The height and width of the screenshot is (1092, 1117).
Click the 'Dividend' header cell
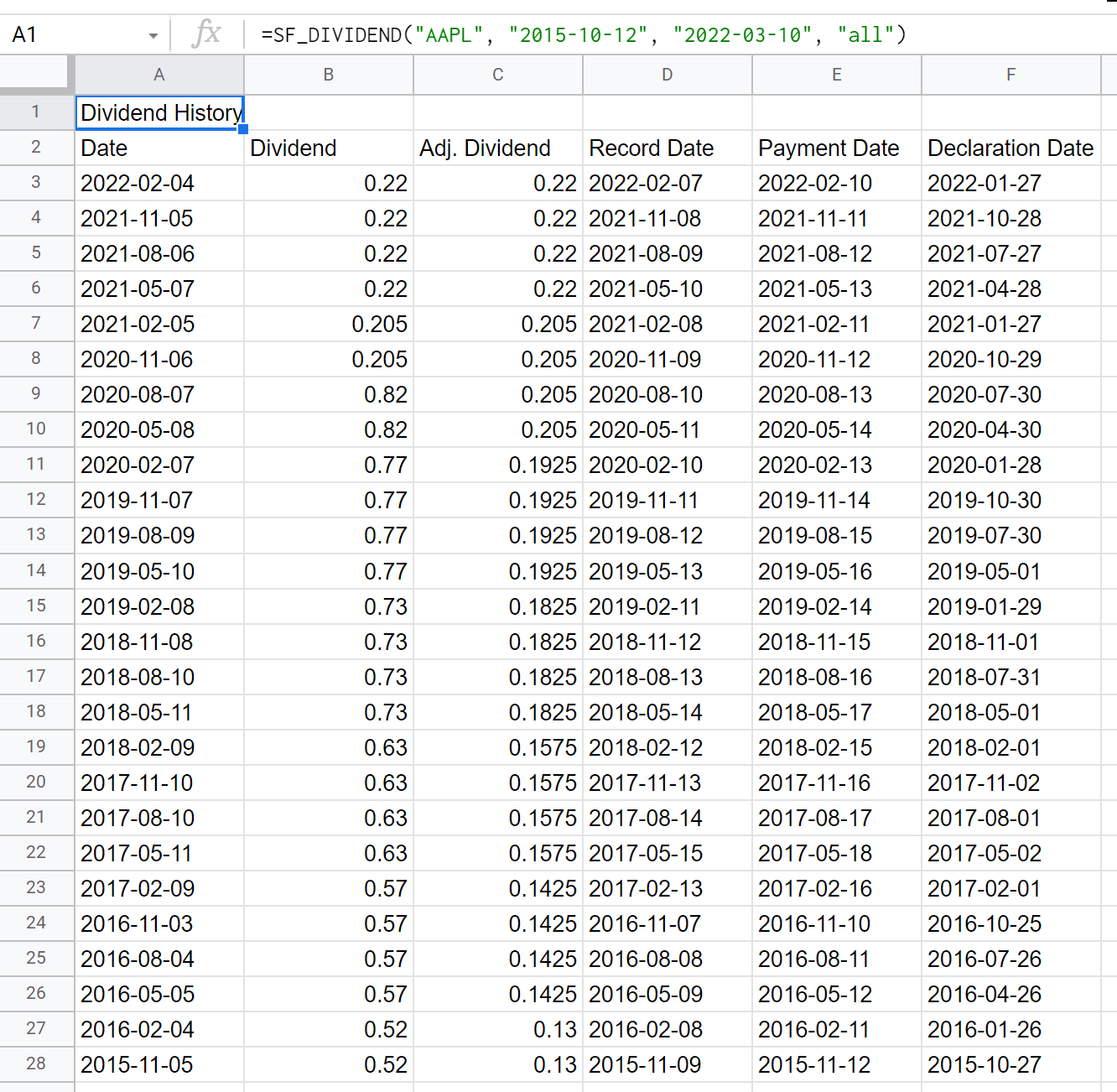pyautogui.click(x=329, y=148)
